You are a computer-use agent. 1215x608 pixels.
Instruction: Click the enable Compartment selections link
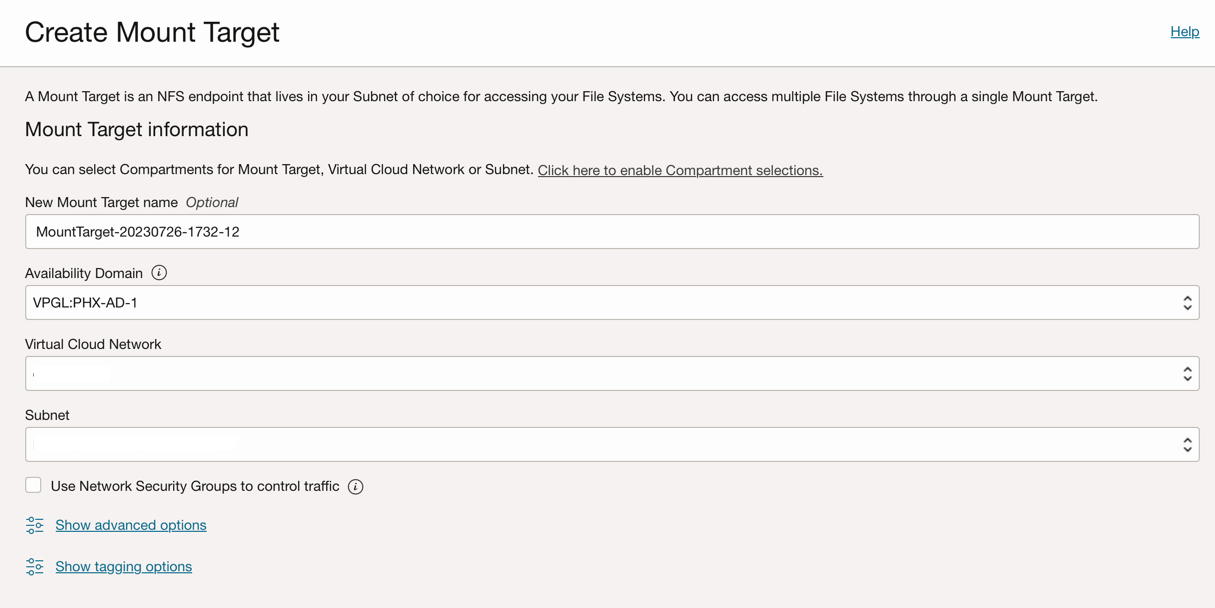pyautogui.click(x=680, y=170)
